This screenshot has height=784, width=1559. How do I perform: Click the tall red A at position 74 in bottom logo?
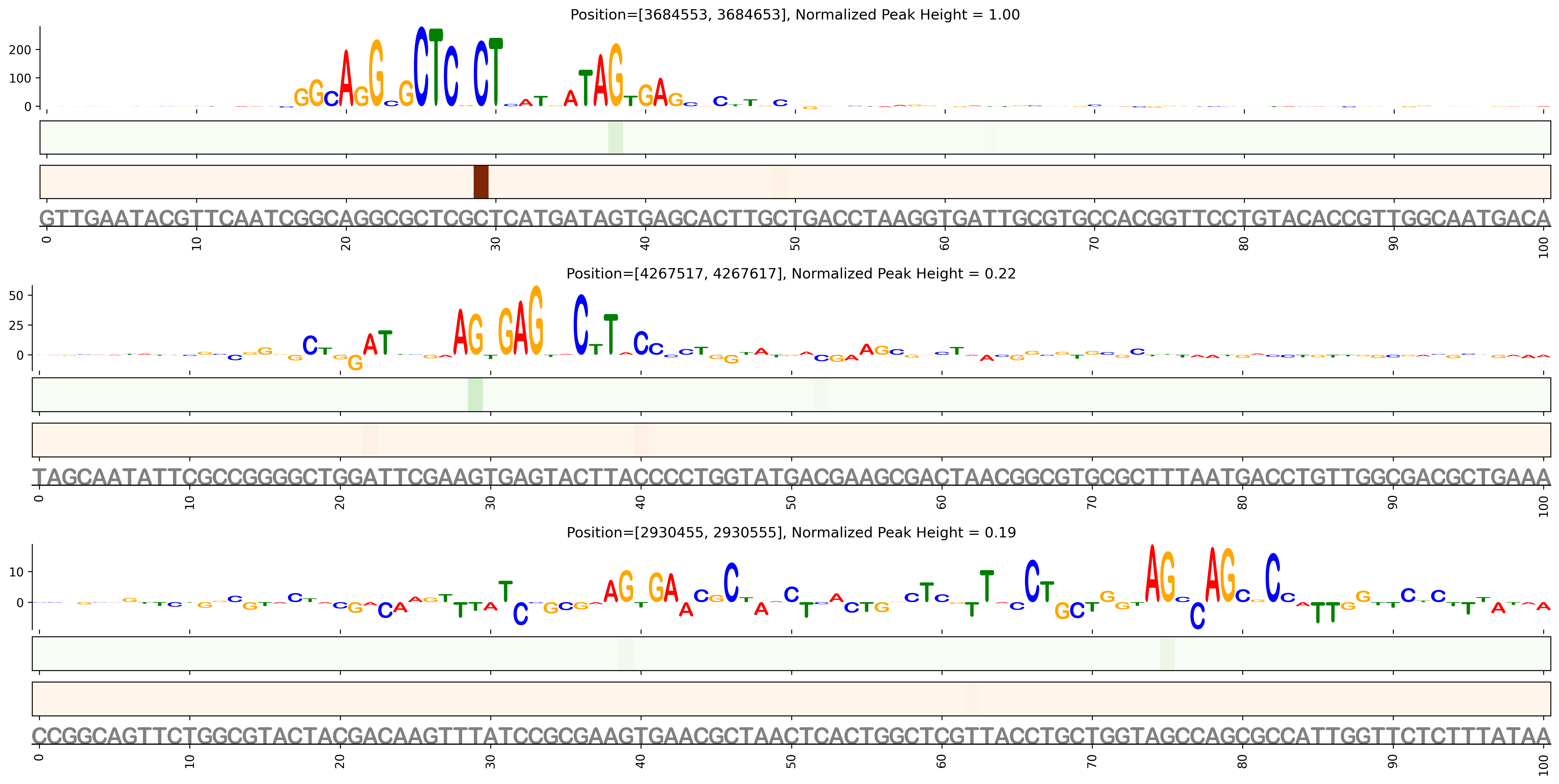pyautogui.click(x=1152, y=574)
